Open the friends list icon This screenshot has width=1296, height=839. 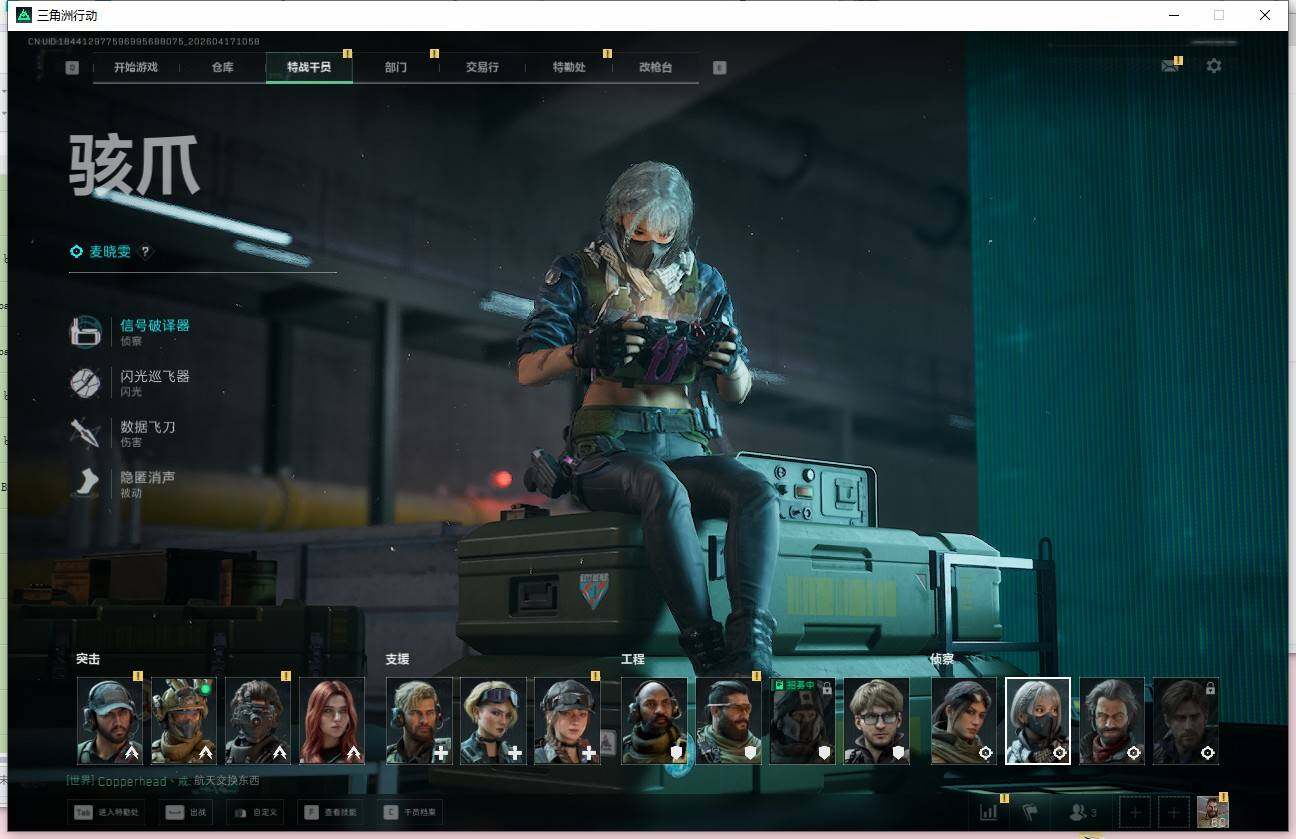pyautogui.click(x=1084, y=812)
